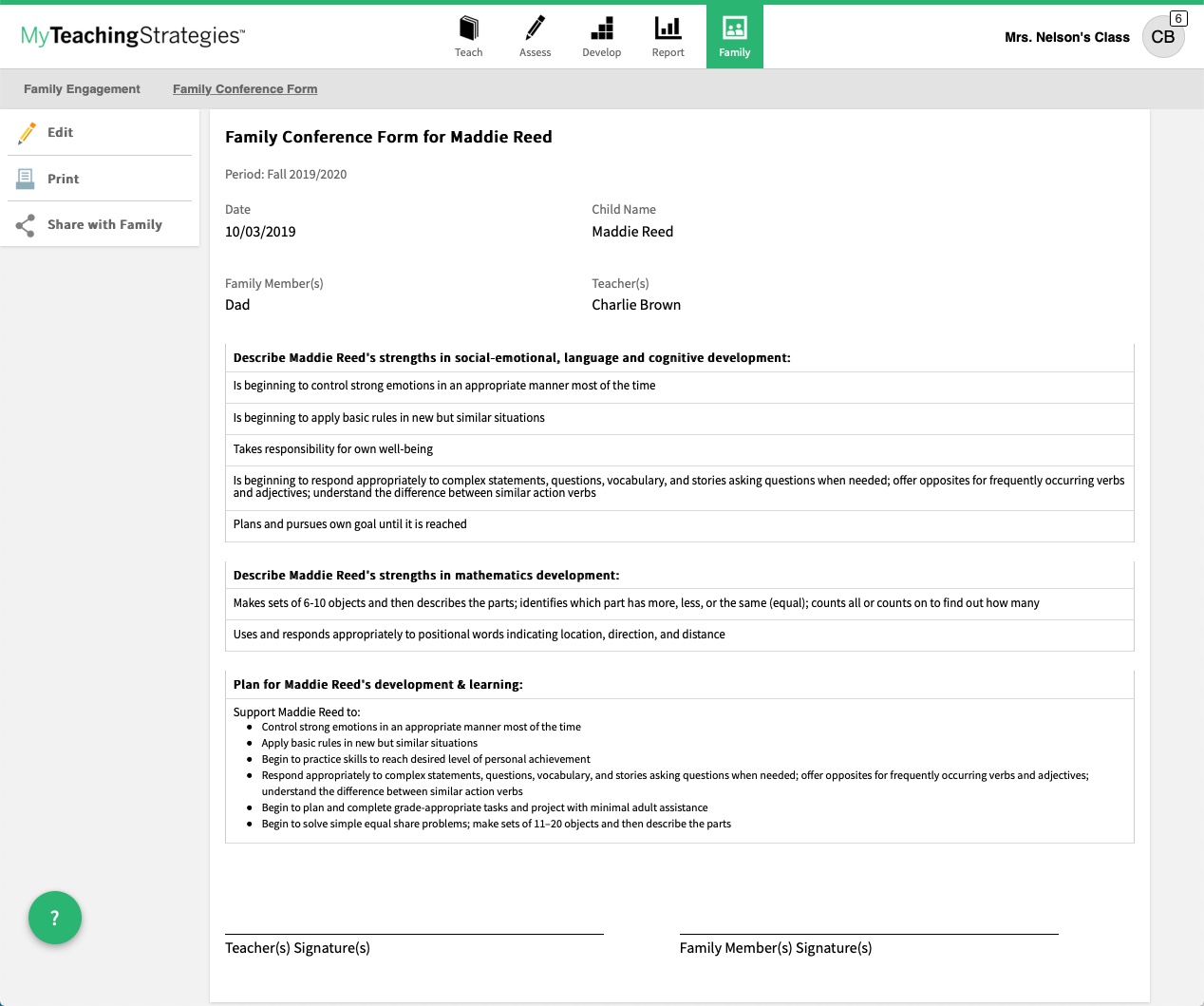Select the Family navigation icon
The height and width of the screenshot is (1006, 1204).
pyautogui.click(x=734, y=36)
